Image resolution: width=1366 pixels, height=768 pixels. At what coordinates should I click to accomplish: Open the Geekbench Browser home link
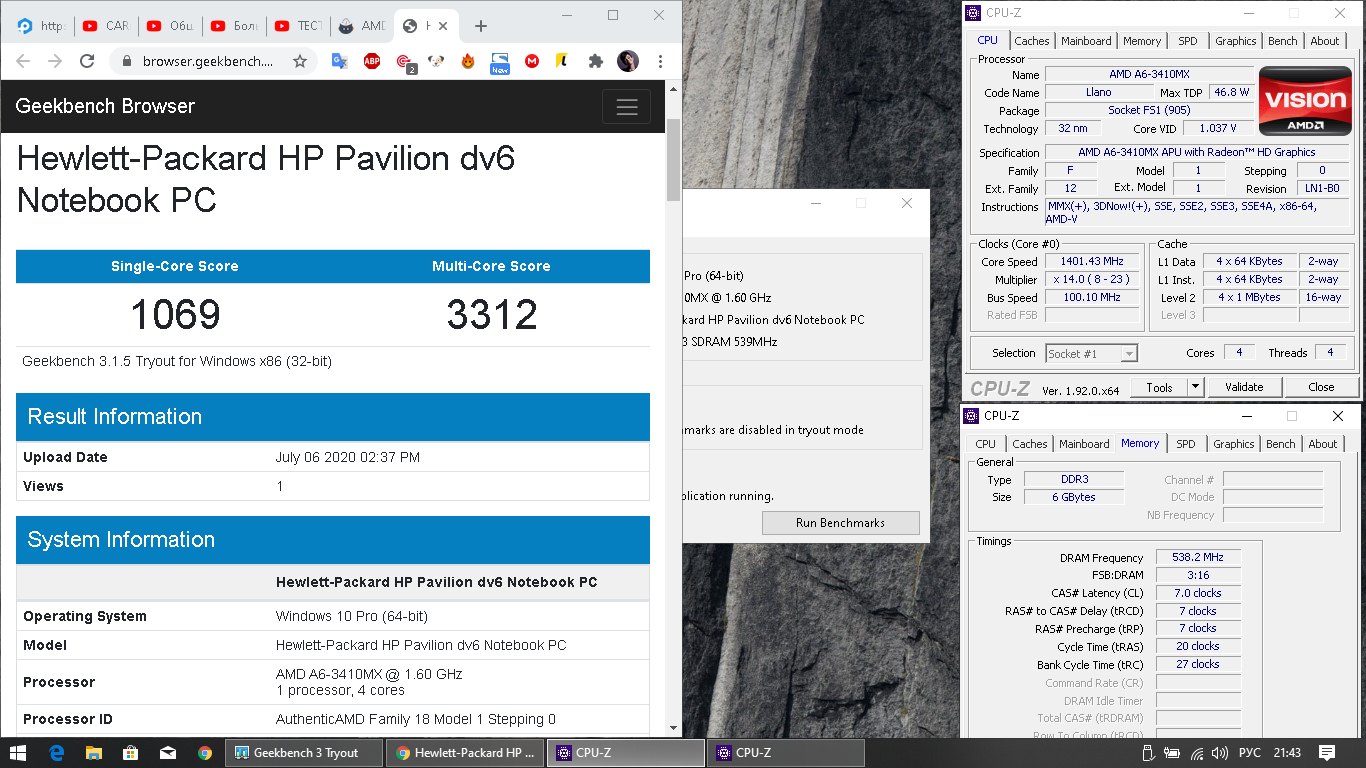[x=105, y=106]
